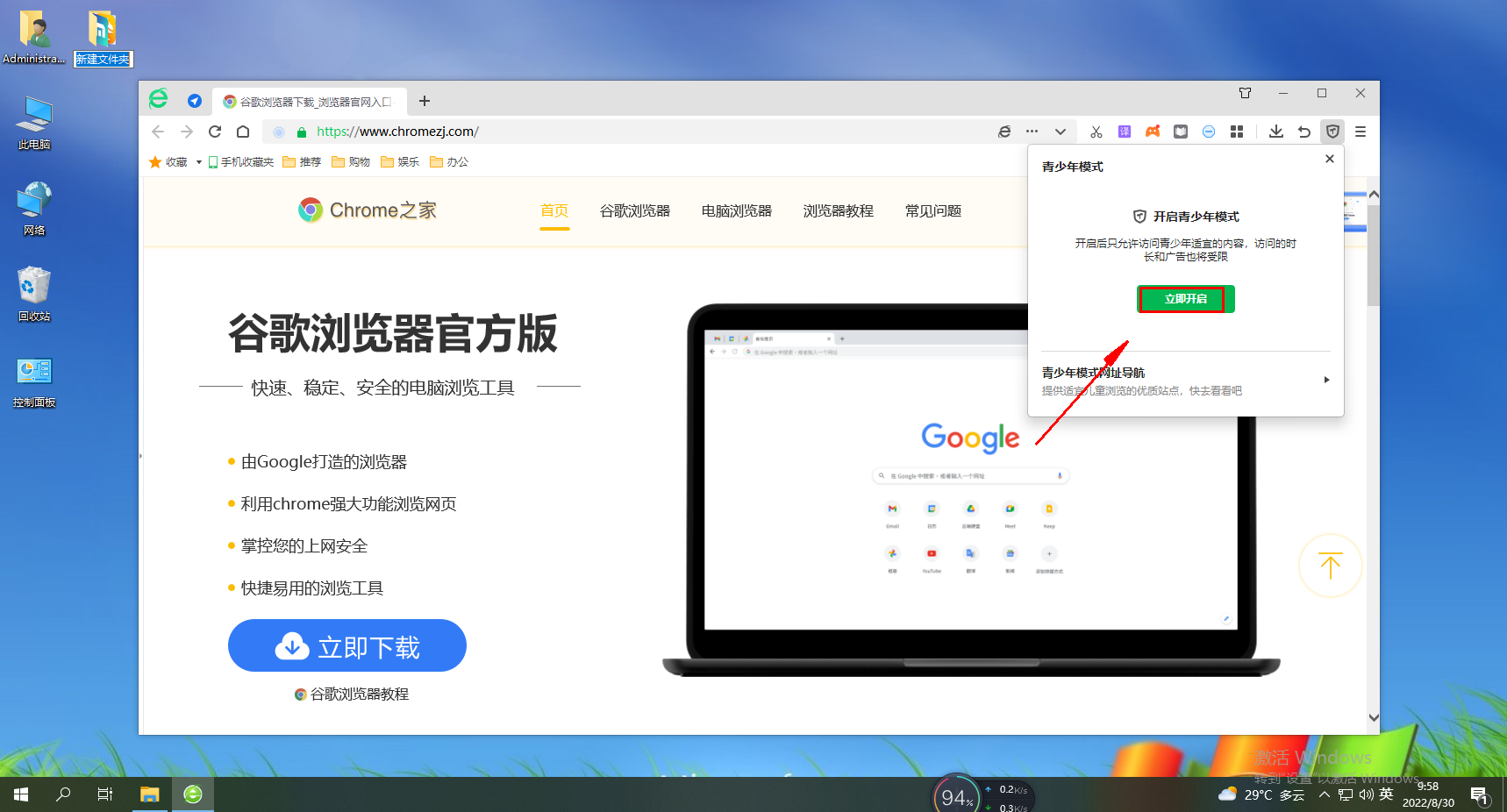Click 立即开启 to enable teen mode
The height and width of the screenshot is (812, 1507).
point(1185,299)
